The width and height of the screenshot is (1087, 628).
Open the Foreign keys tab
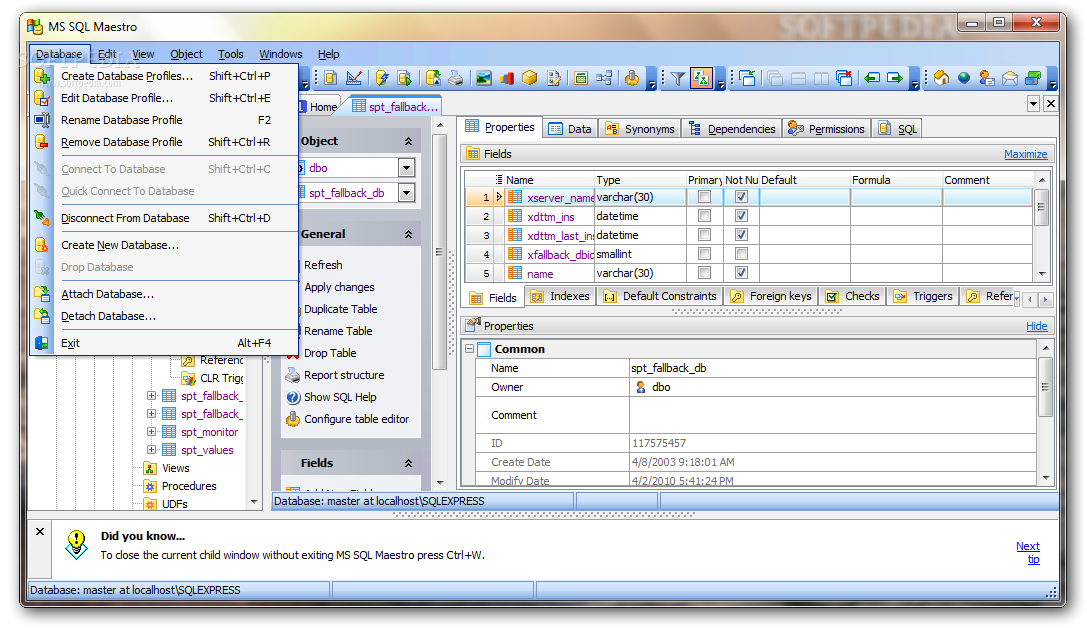pyautogui.click(x=771, y=297)
